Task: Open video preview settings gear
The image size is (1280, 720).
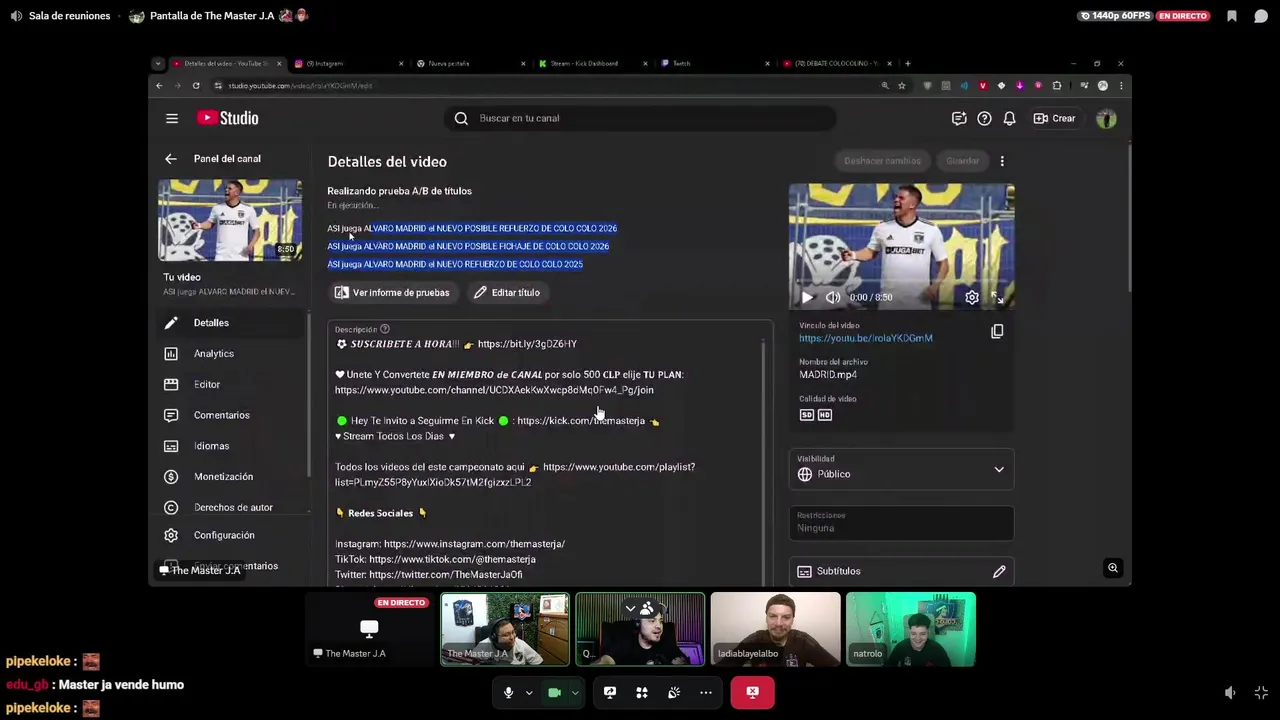Action: 972,297
